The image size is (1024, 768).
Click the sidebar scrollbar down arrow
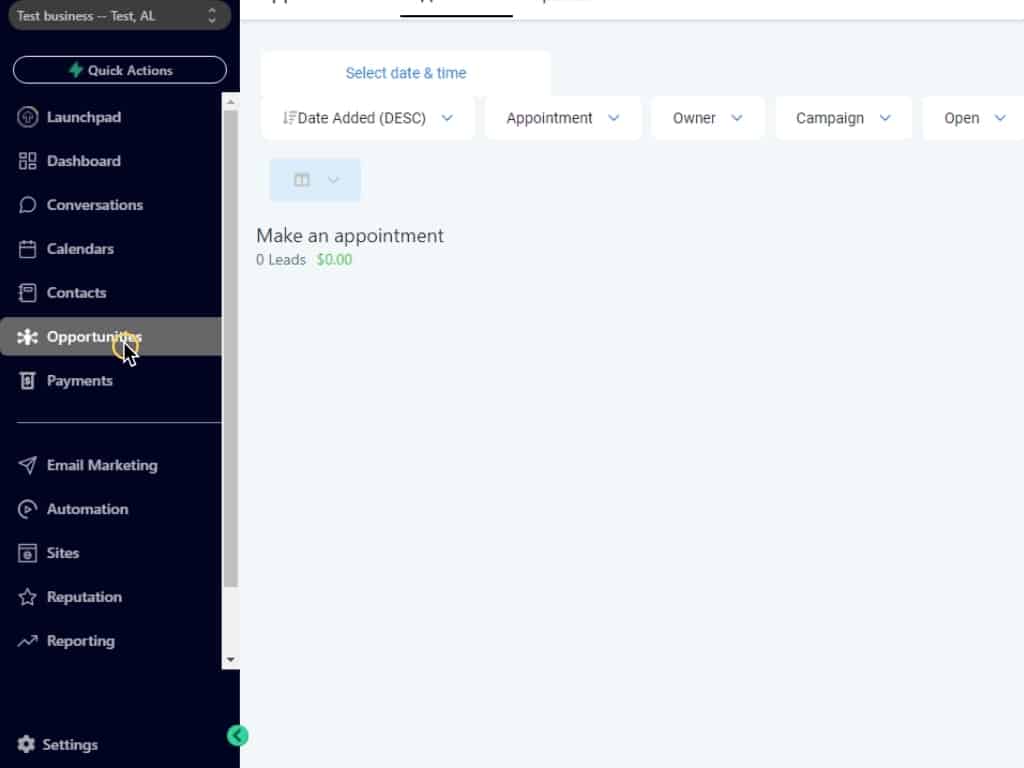click(231, 660)
